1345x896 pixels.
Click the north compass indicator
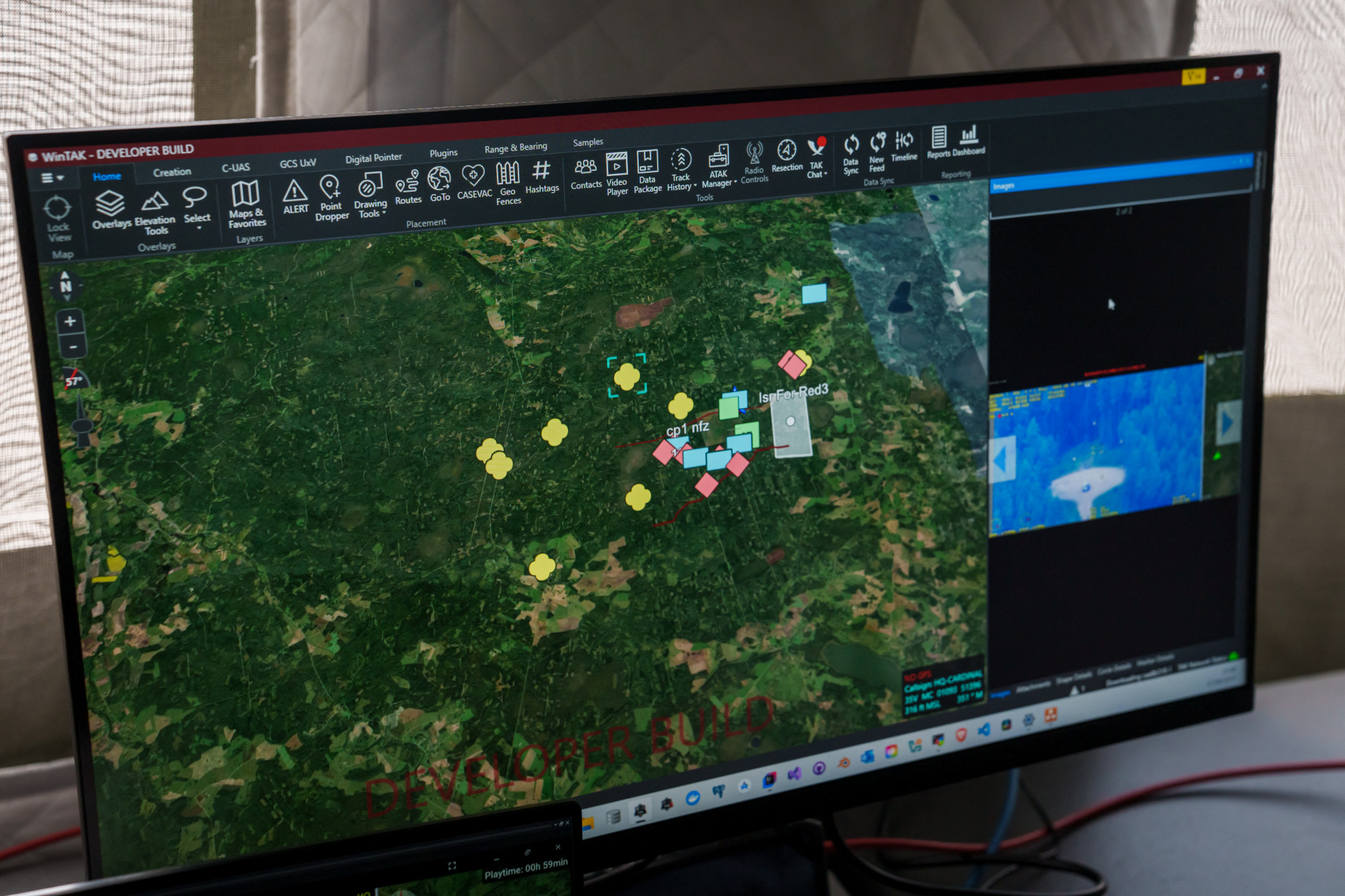pos(65,287)
